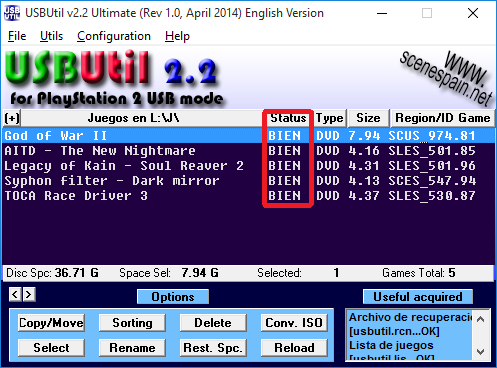Image resolution: width=497 pixels, height=368 pixels.
Task: Open the Configuration menu
Action: (x=114, y=36)
